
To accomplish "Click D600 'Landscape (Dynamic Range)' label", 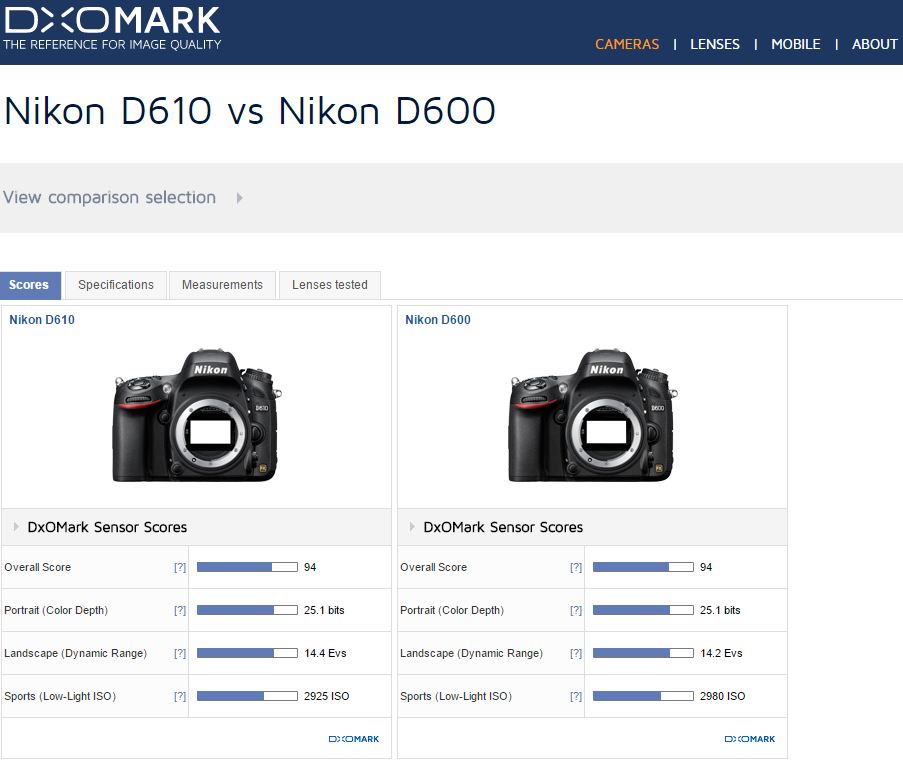I will tap(472, 653).
